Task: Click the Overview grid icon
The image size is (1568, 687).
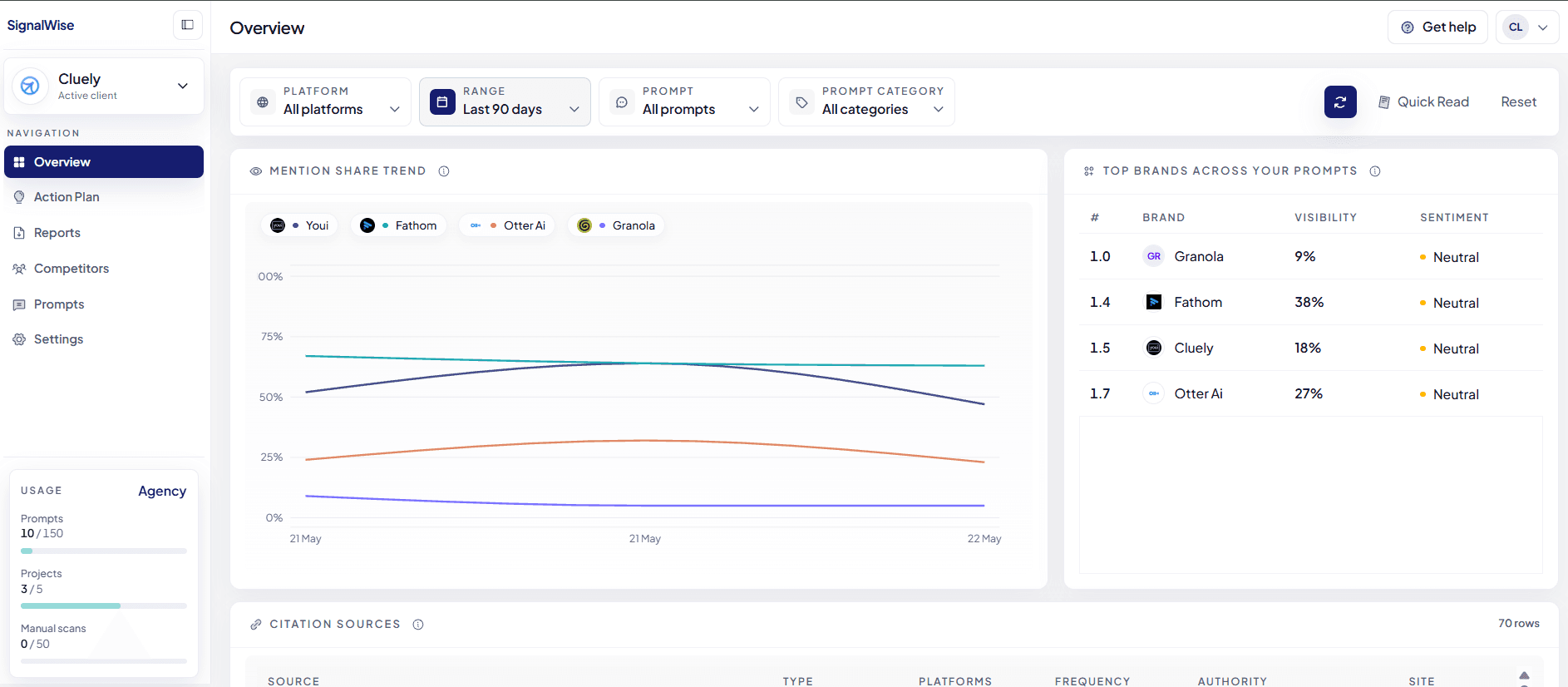Action: 19,162
